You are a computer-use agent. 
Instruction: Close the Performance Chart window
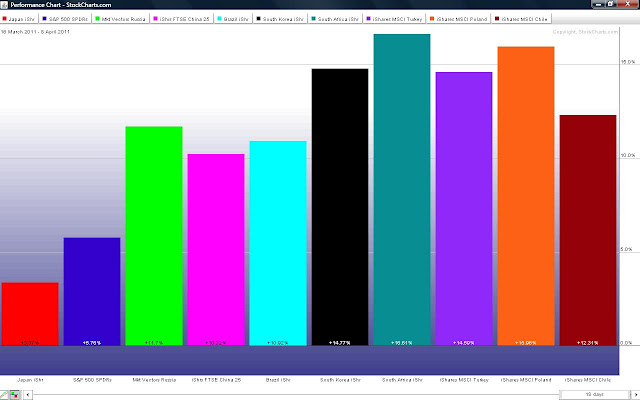pos(628,4)
